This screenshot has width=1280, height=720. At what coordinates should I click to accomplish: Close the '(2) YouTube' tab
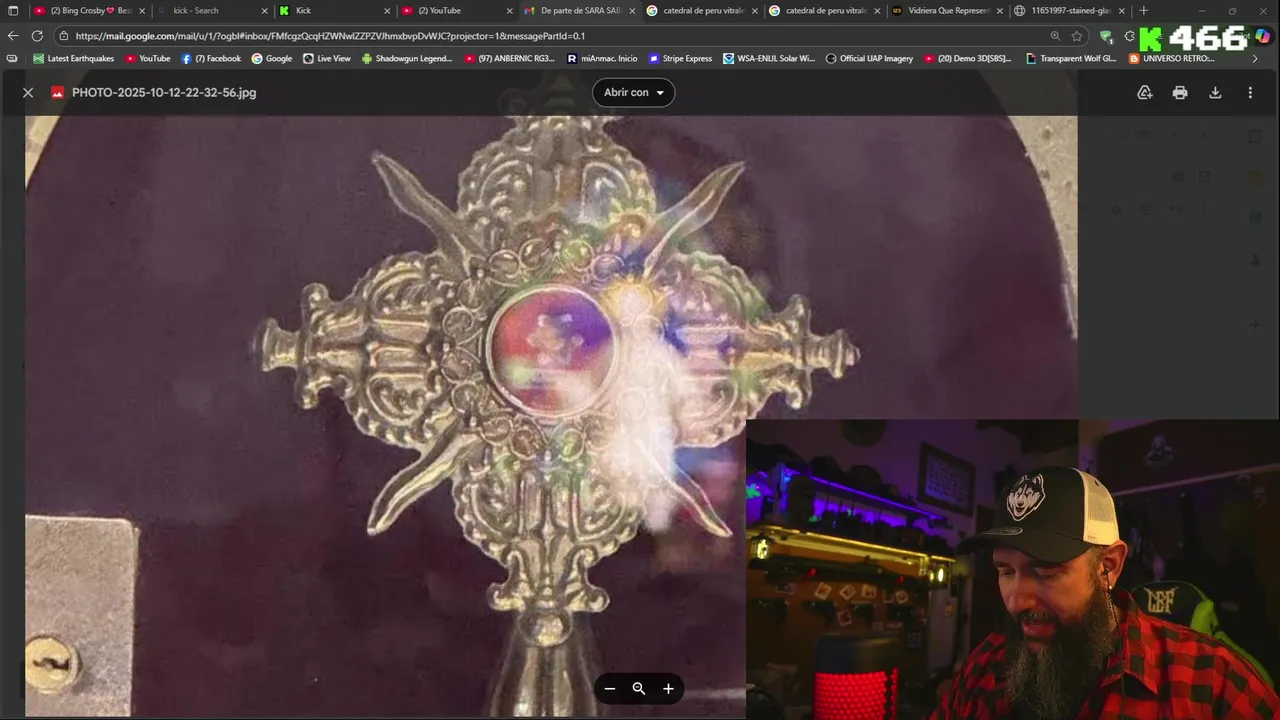point(510,11)
